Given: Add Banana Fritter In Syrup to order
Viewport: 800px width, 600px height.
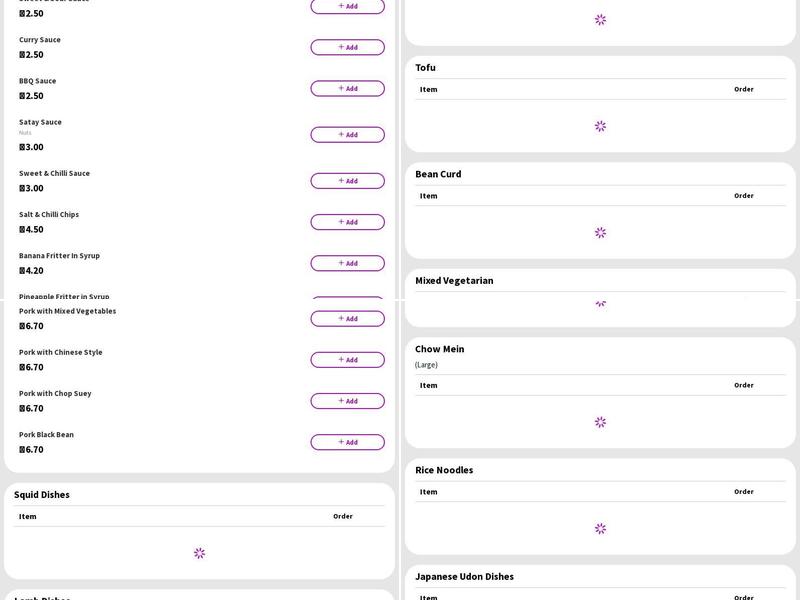Looking at the screenshot, I should click(347, 263).
